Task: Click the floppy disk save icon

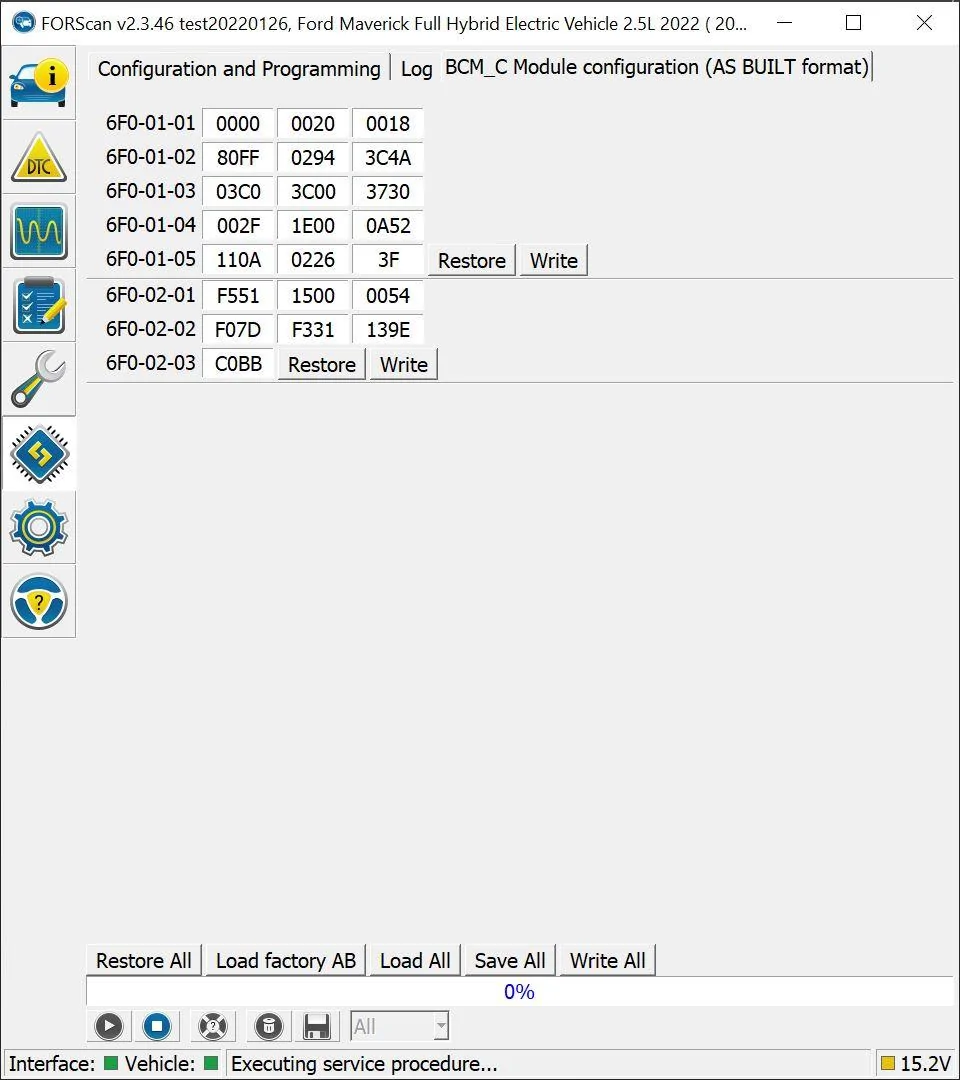Action: (x=317, y=1026)
